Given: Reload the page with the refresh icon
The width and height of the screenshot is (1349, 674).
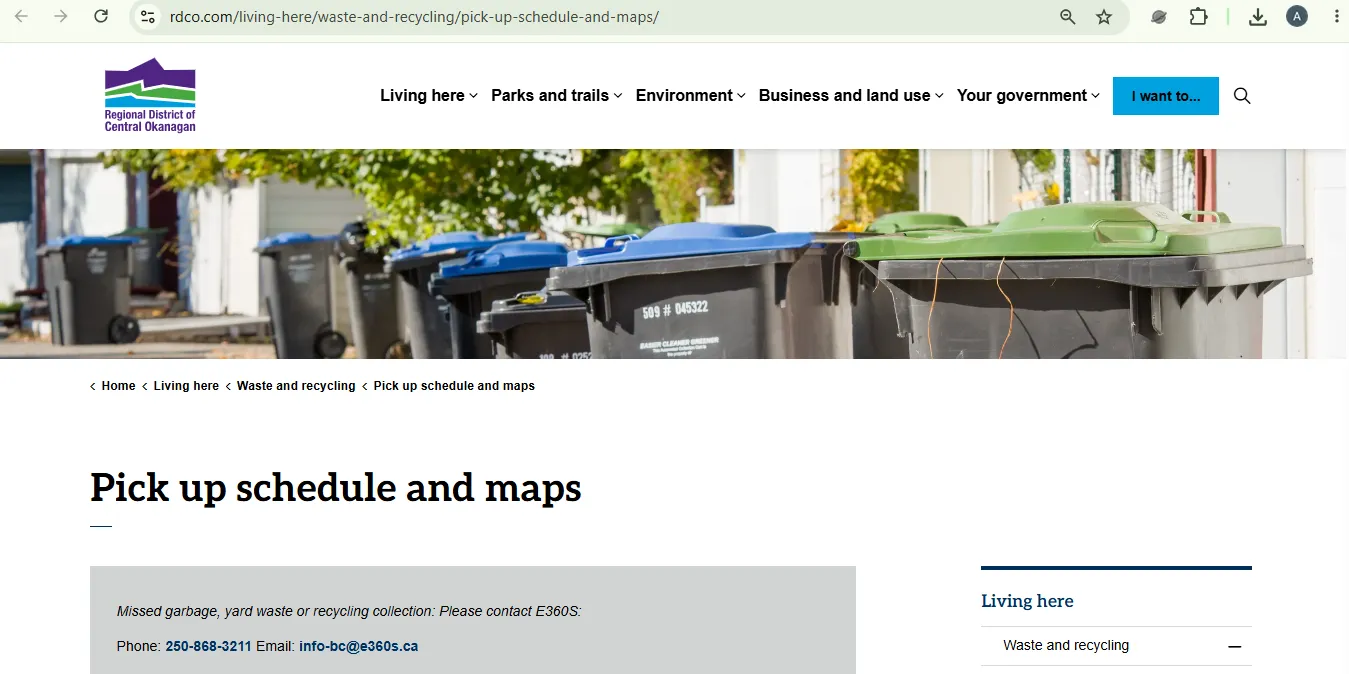Looking at the screenshot, I should tap(101, 17).
